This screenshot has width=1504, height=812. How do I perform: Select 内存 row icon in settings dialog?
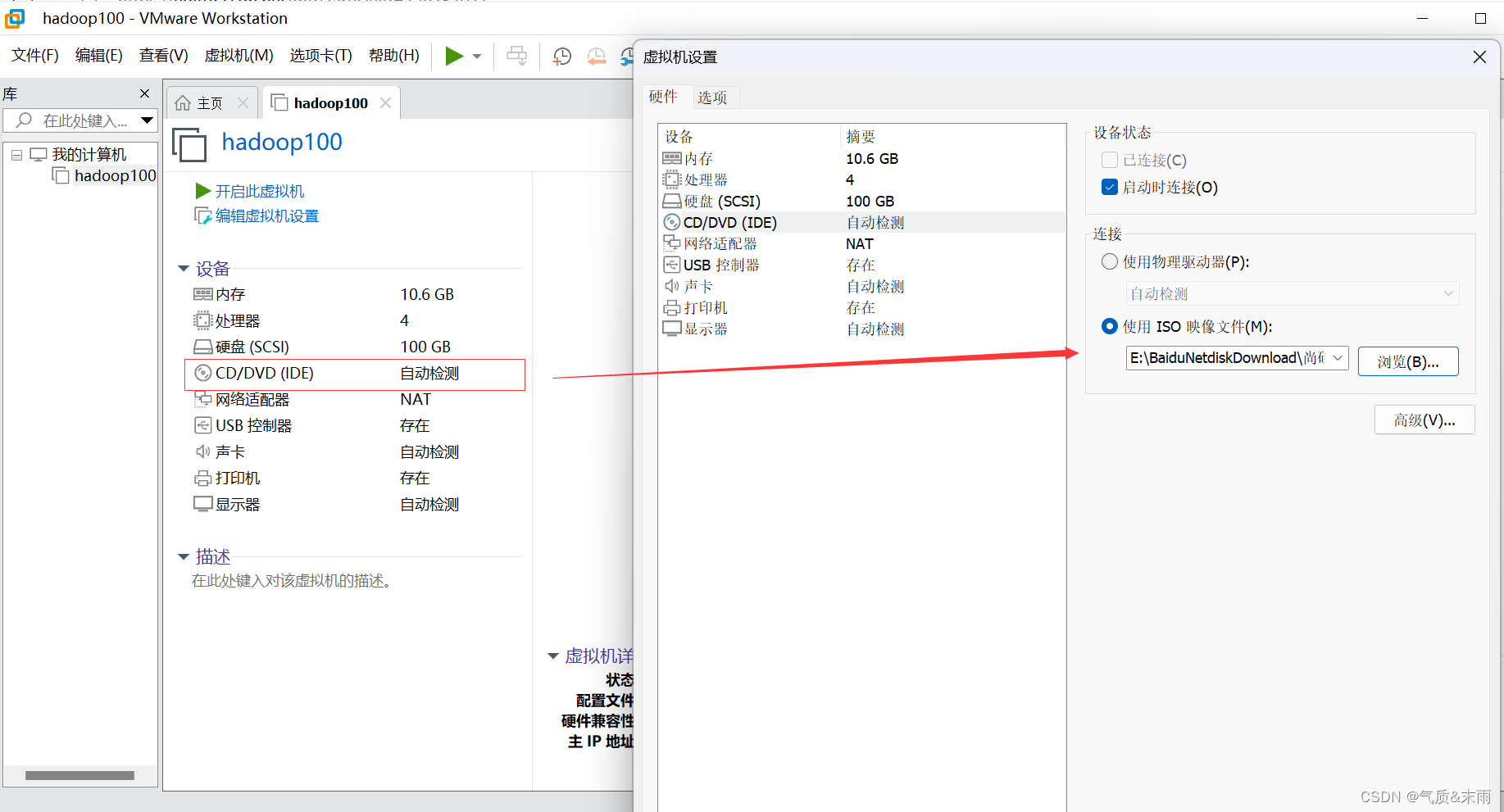(x=672, y=158)
